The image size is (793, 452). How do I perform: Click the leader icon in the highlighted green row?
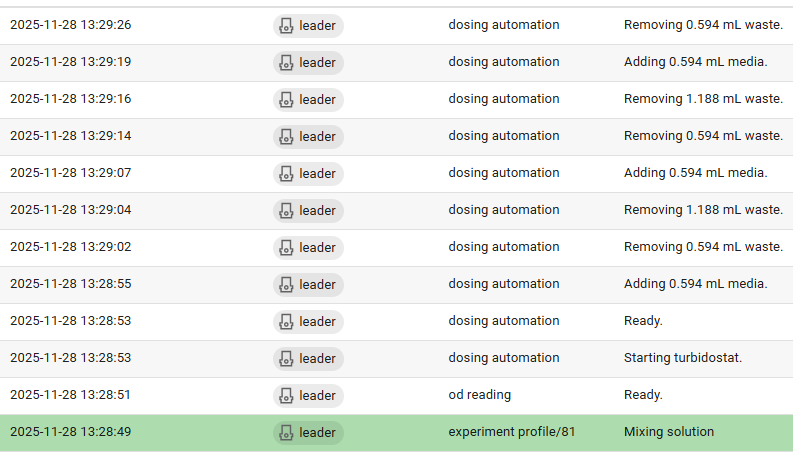(x=286, y=432)
